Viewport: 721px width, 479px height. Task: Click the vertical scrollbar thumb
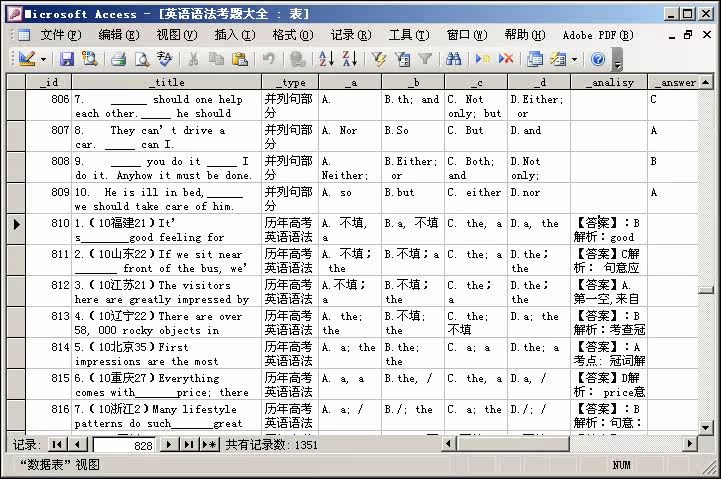706,290
